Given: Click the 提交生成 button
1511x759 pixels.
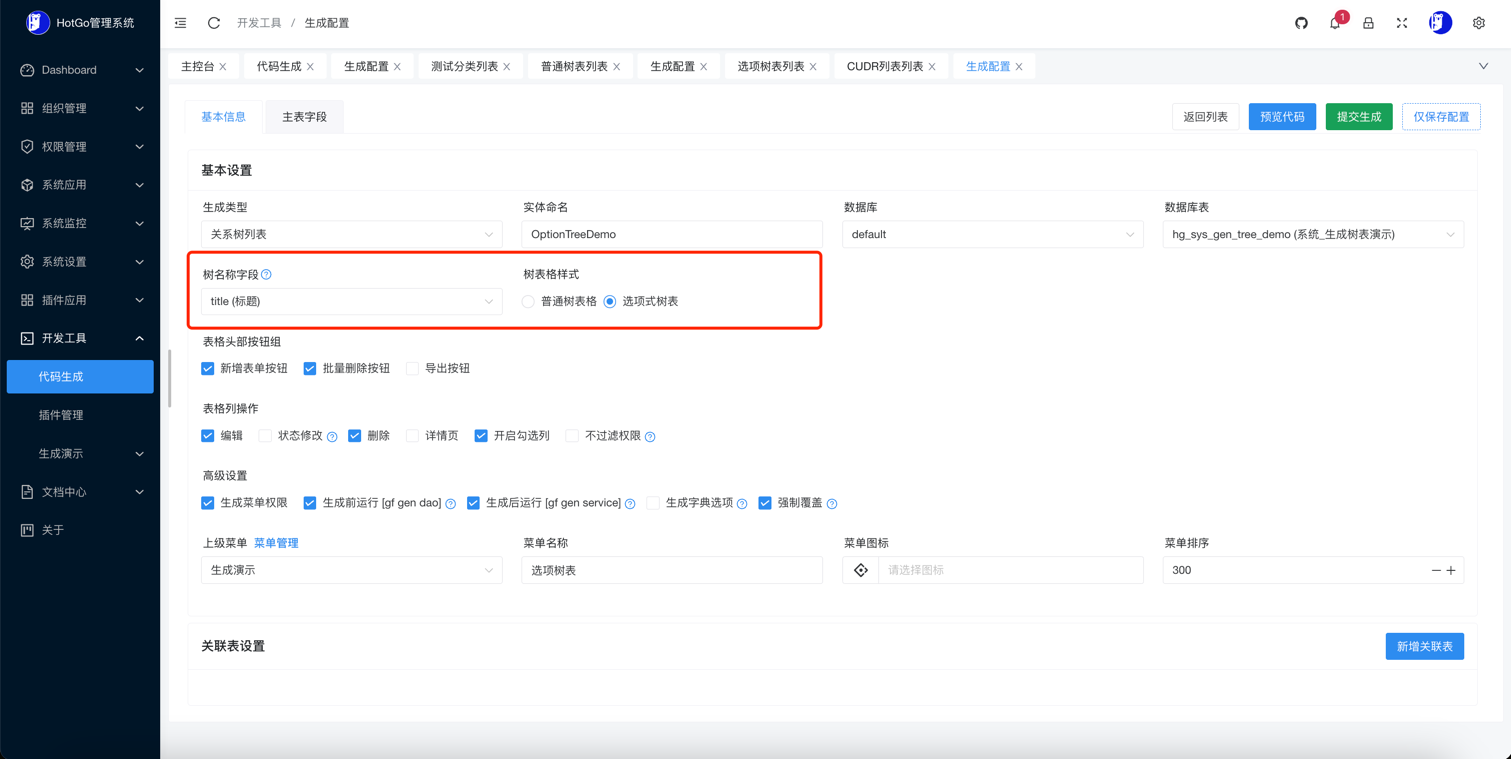Looking at the screenshot, I should [1358, 117].
